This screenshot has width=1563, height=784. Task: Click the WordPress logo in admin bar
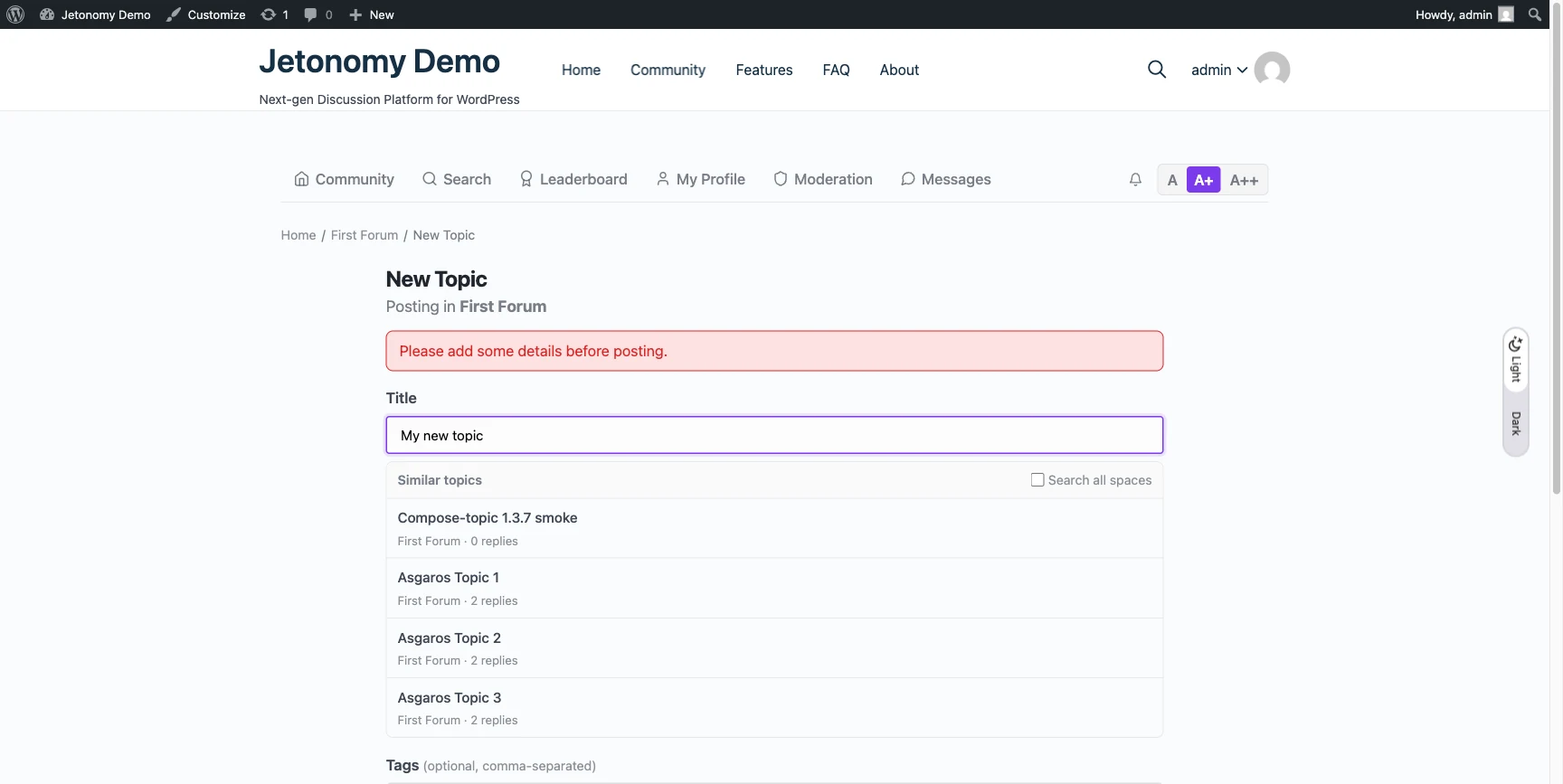click(15, 14)
